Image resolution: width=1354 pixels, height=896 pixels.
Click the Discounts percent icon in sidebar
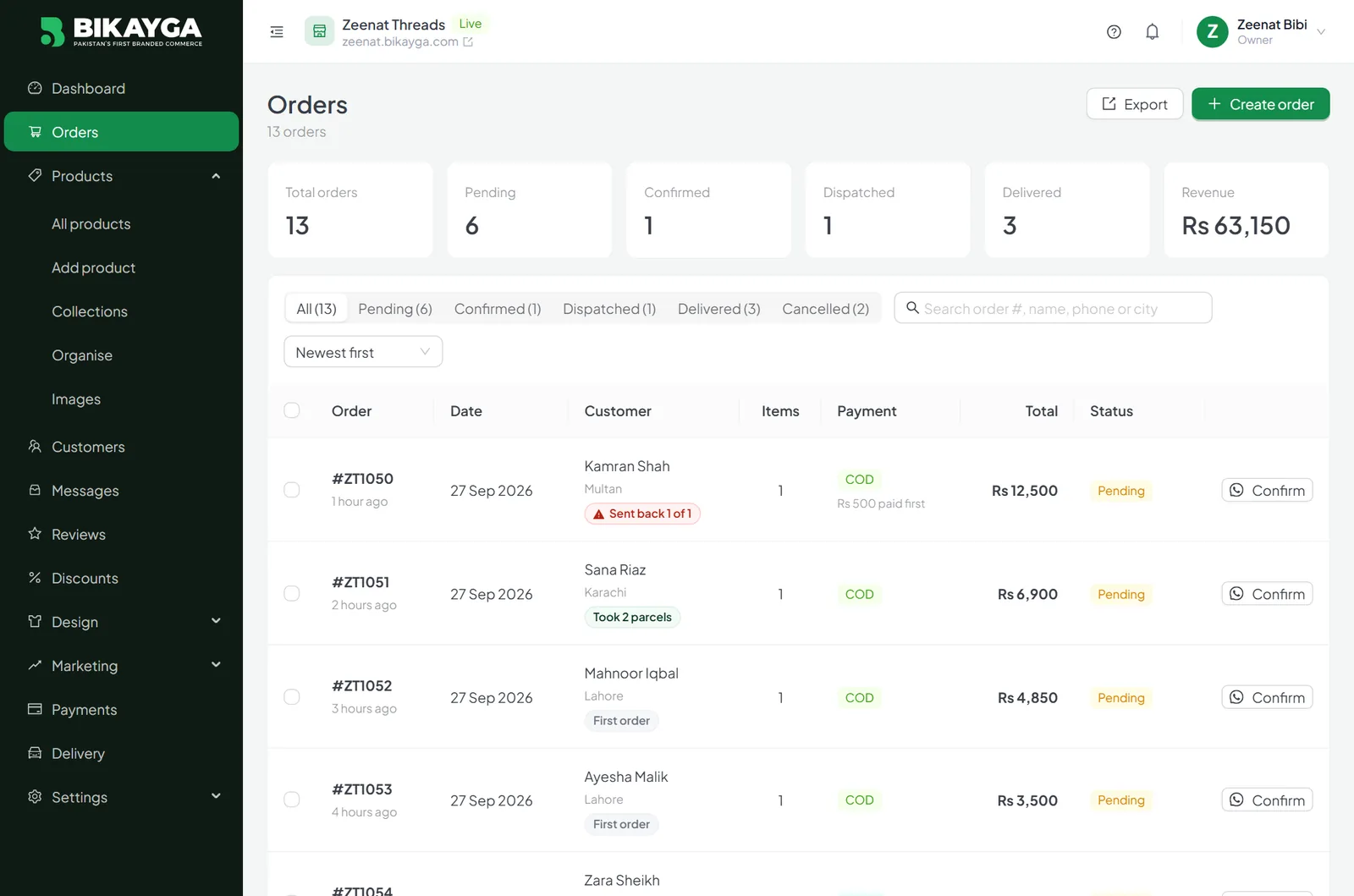tap(35, 578)
